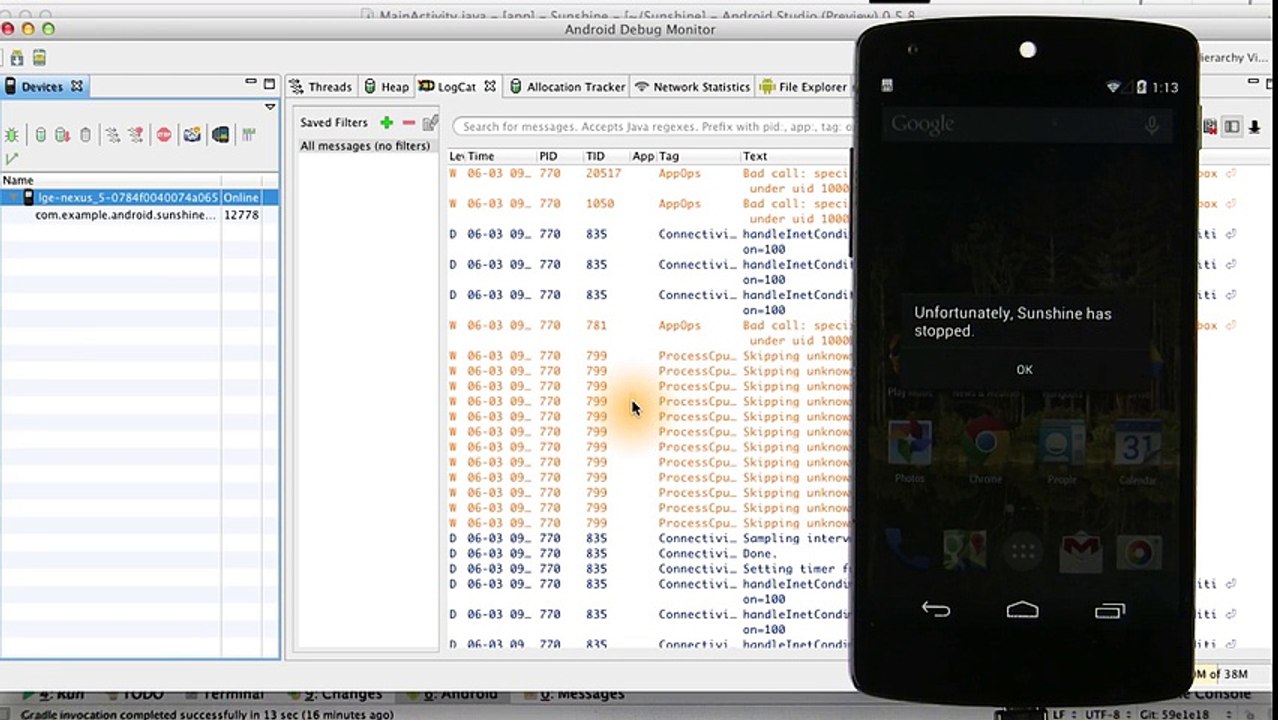Select the Sampling interval log row
Image resolution: width=1278 pixels, height=720 pixels.
(650, 538)
